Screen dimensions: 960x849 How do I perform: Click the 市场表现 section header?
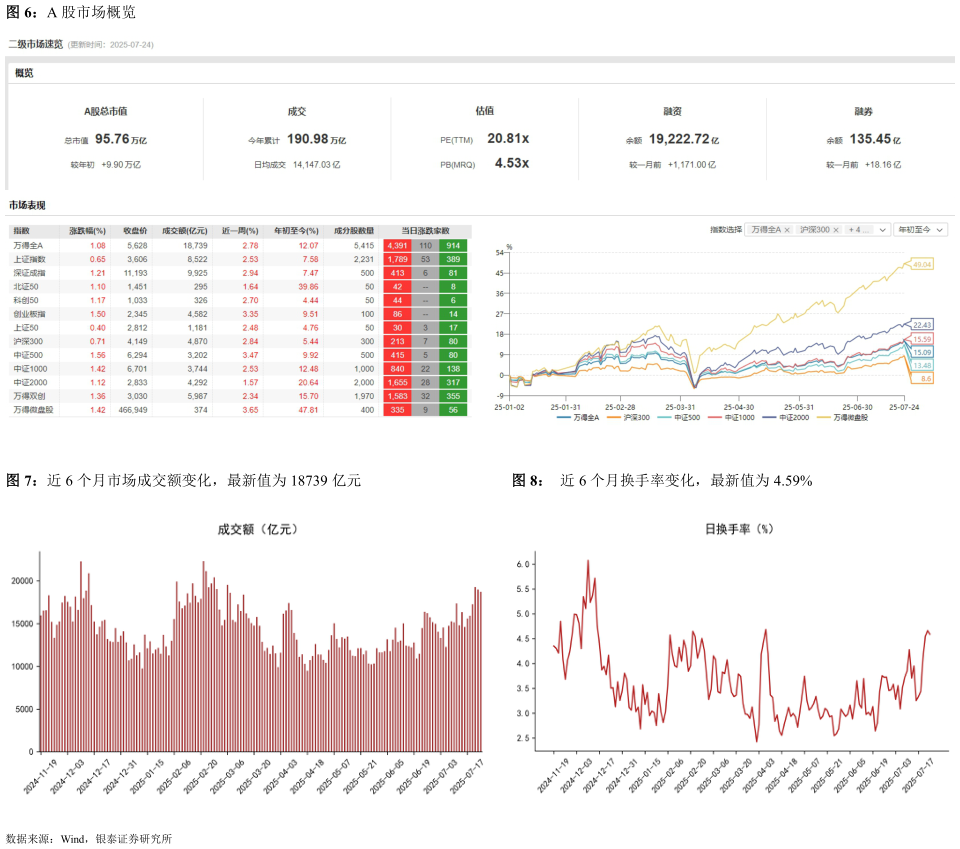click(27, 205)
